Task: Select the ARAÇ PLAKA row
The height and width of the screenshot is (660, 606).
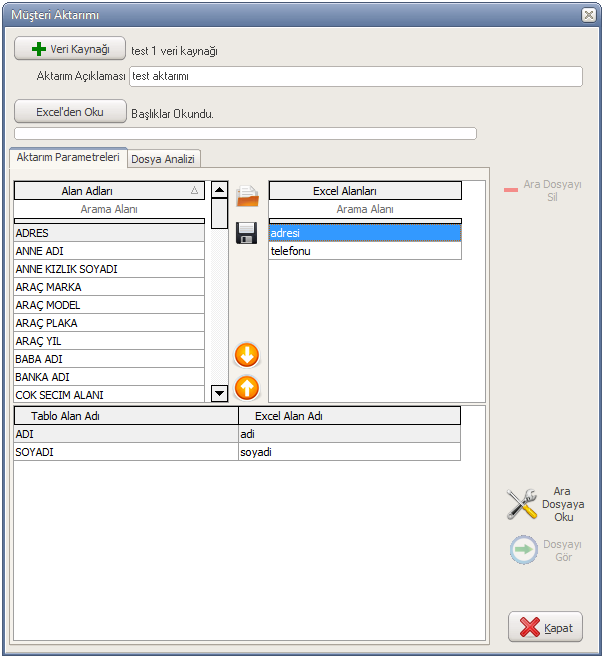Action: (x=109, y=323)
